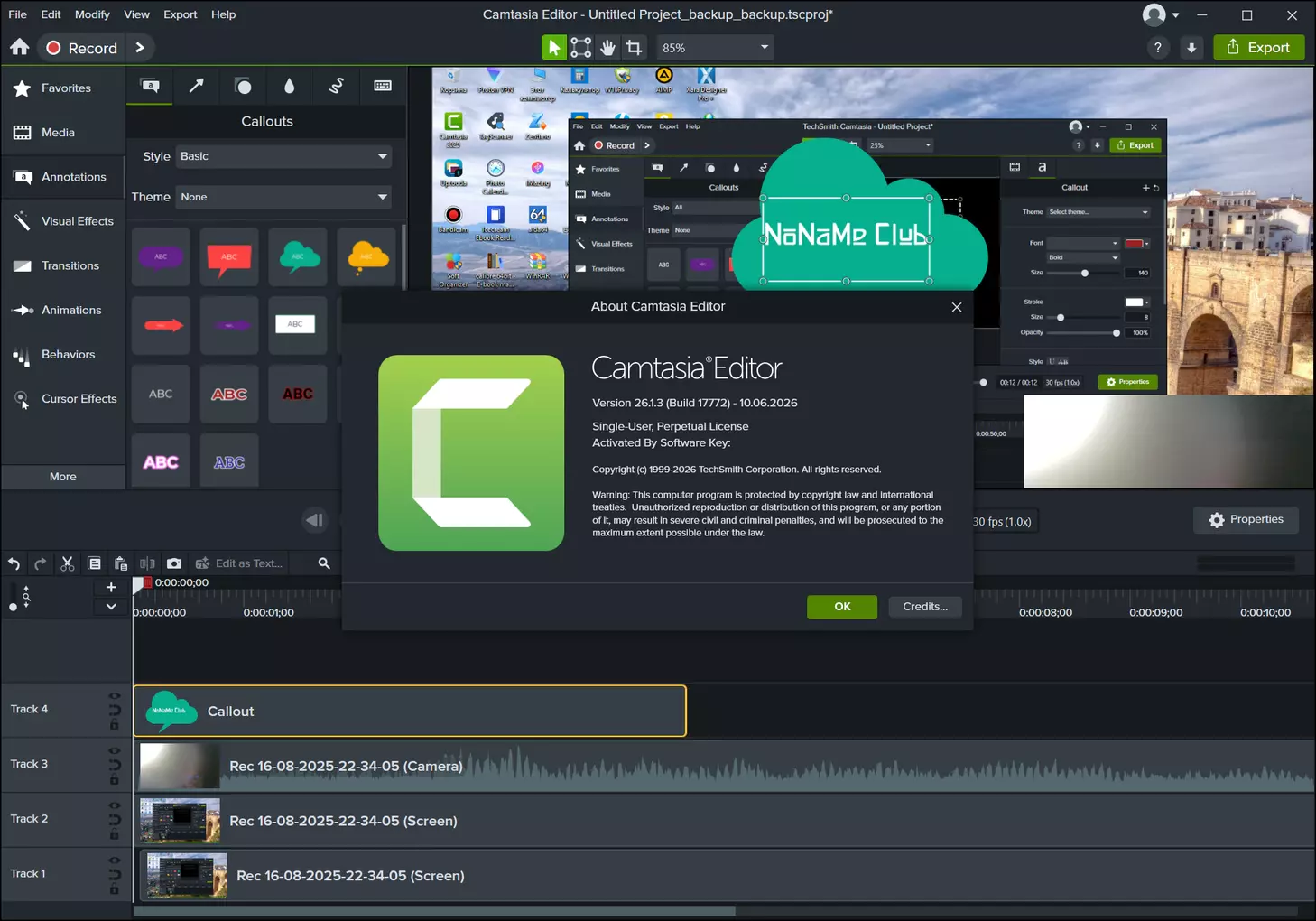Activate the Select (arrow) canvas tool
Screen dimensions: 1316x921
click(x=553, y=47)
